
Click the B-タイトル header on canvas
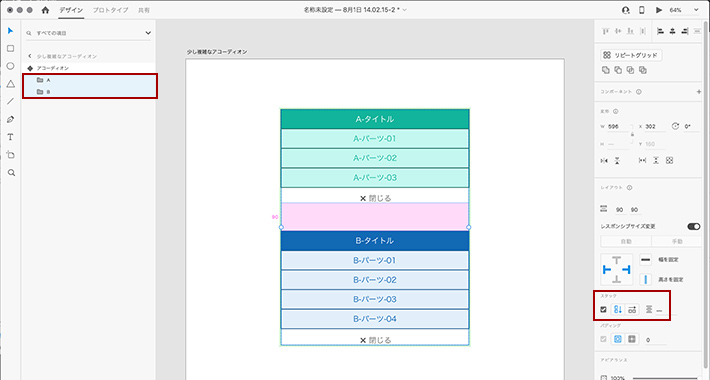point(375,241)
